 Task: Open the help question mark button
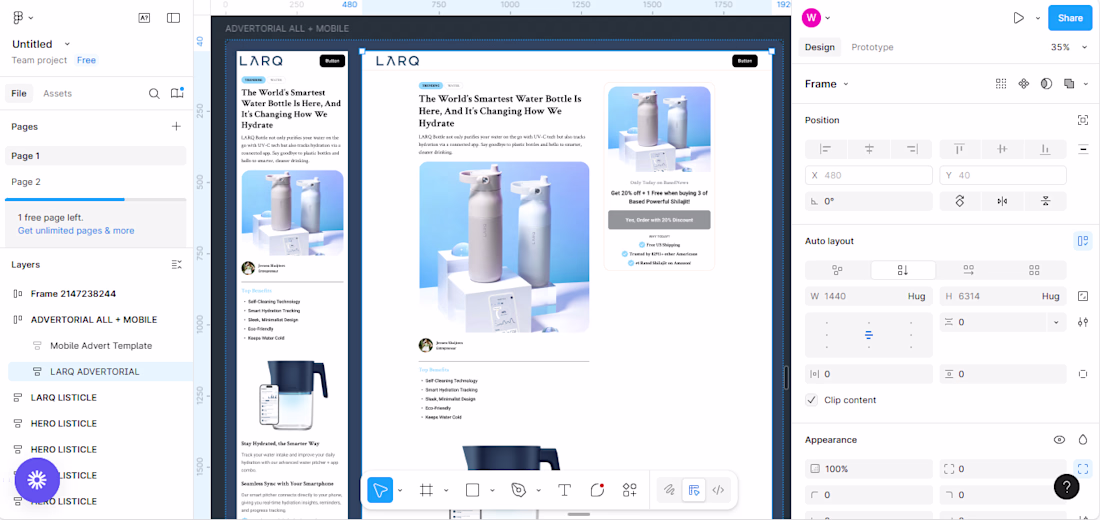[x=1066, y=486]
